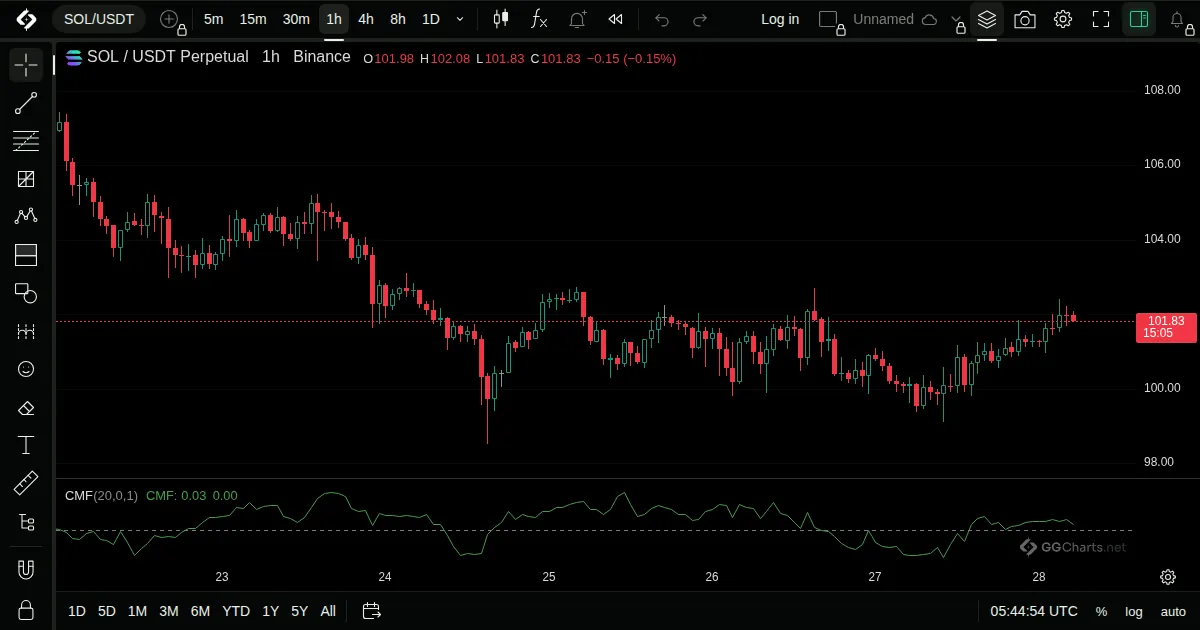This screenshot has height=630, width=1200.
Task: Create a price alert
Action: (577, 19)
